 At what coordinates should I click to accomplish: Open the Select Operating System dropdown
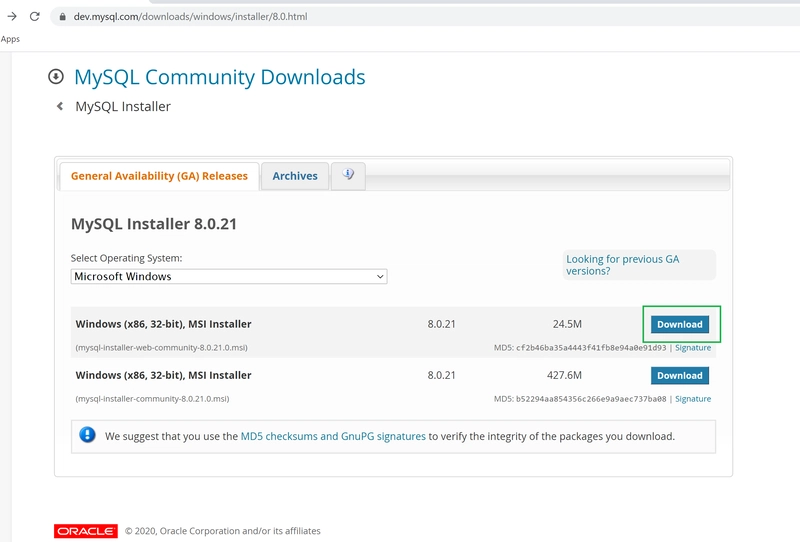[229, 276]
